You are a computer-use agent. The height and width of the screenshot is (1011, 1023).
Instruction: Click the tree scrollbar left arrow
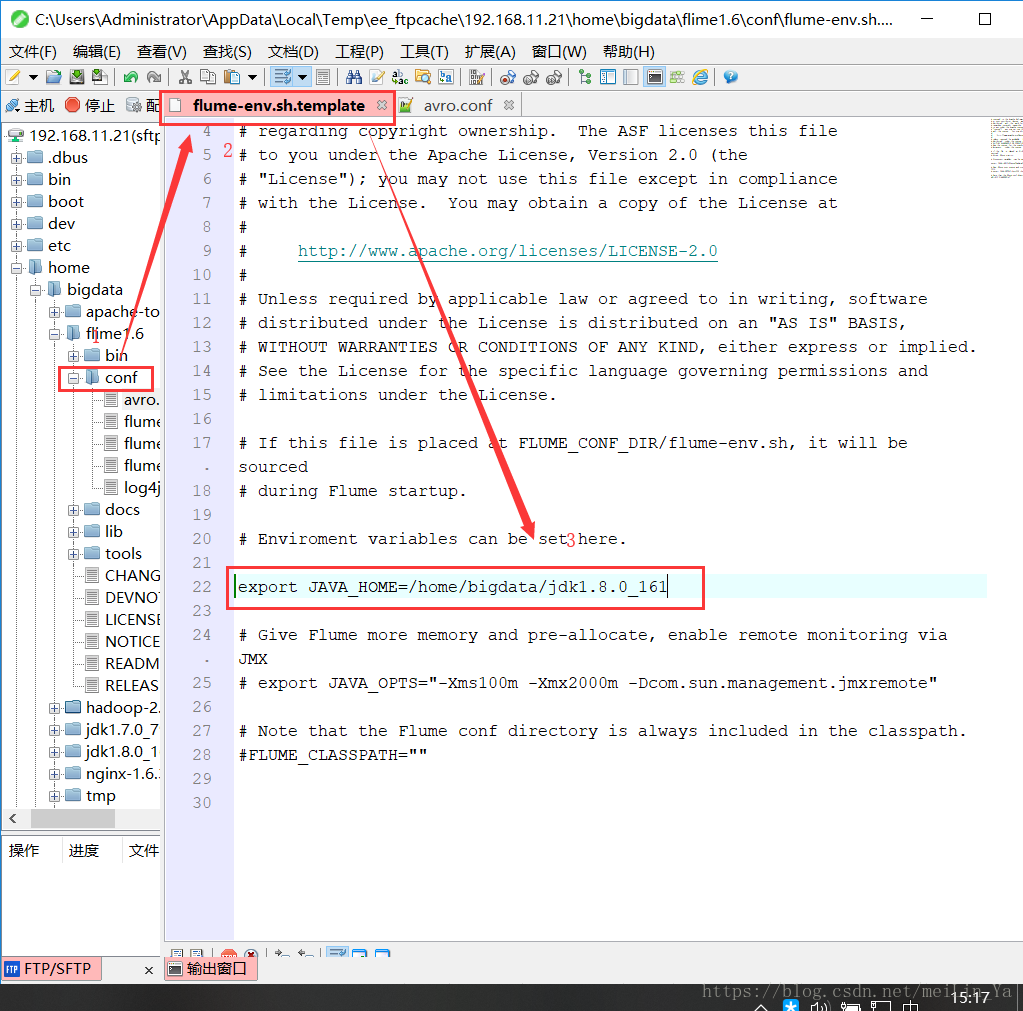click(x=13, y=818)
